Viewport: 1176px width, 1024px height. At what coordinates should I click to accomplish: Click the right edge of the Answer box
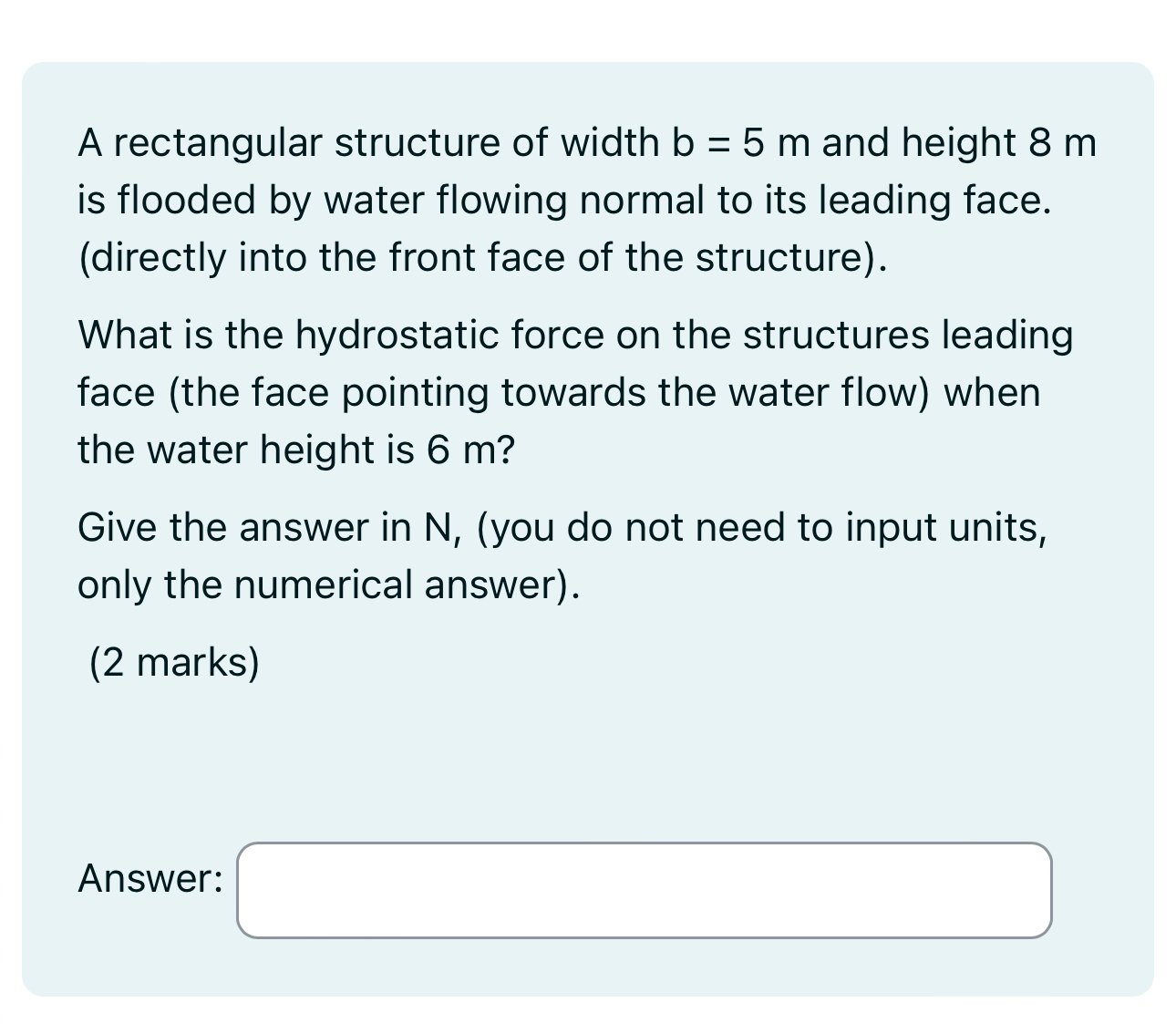(1047, 889)
